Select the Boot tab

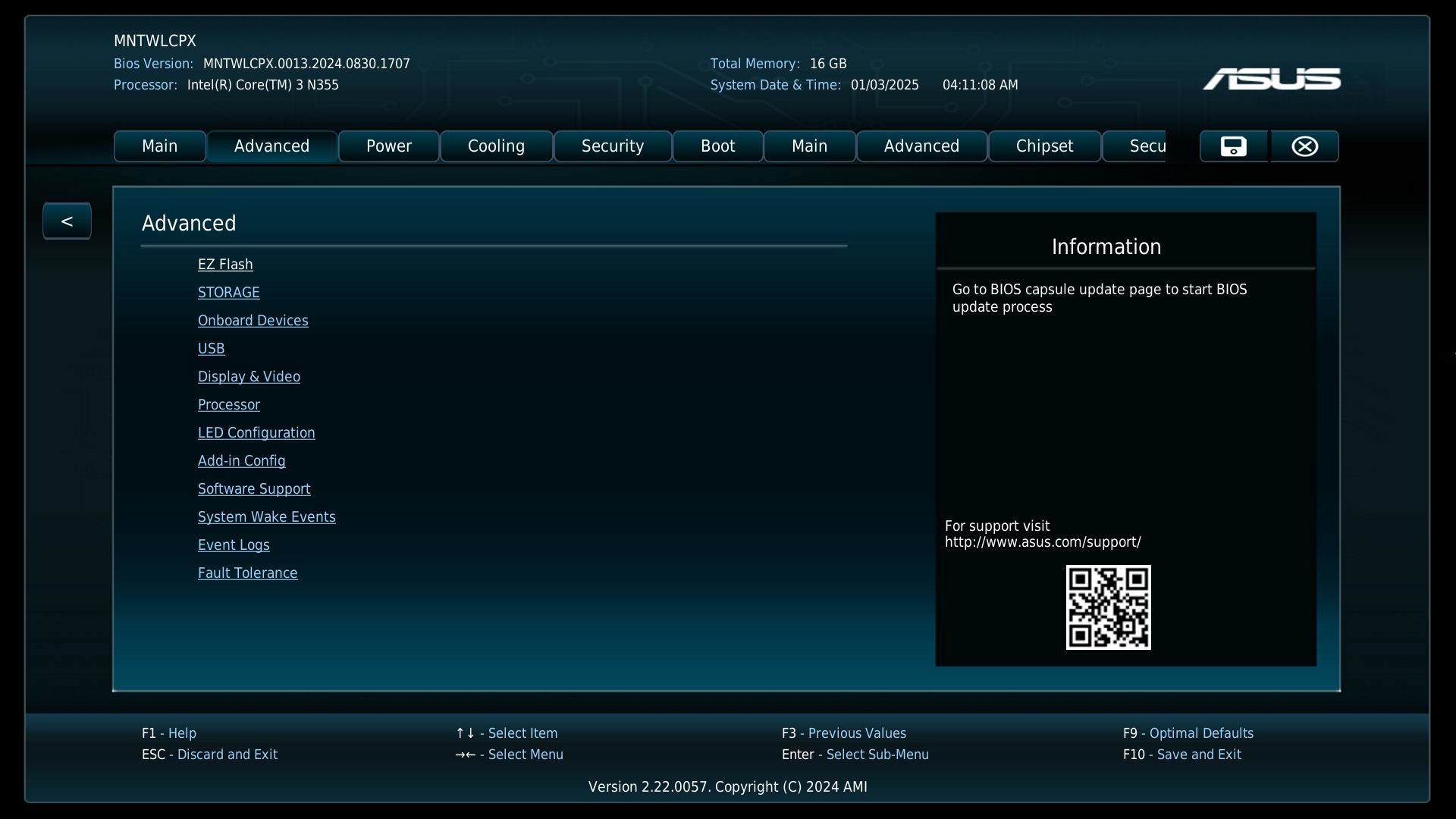pos(717,146)
